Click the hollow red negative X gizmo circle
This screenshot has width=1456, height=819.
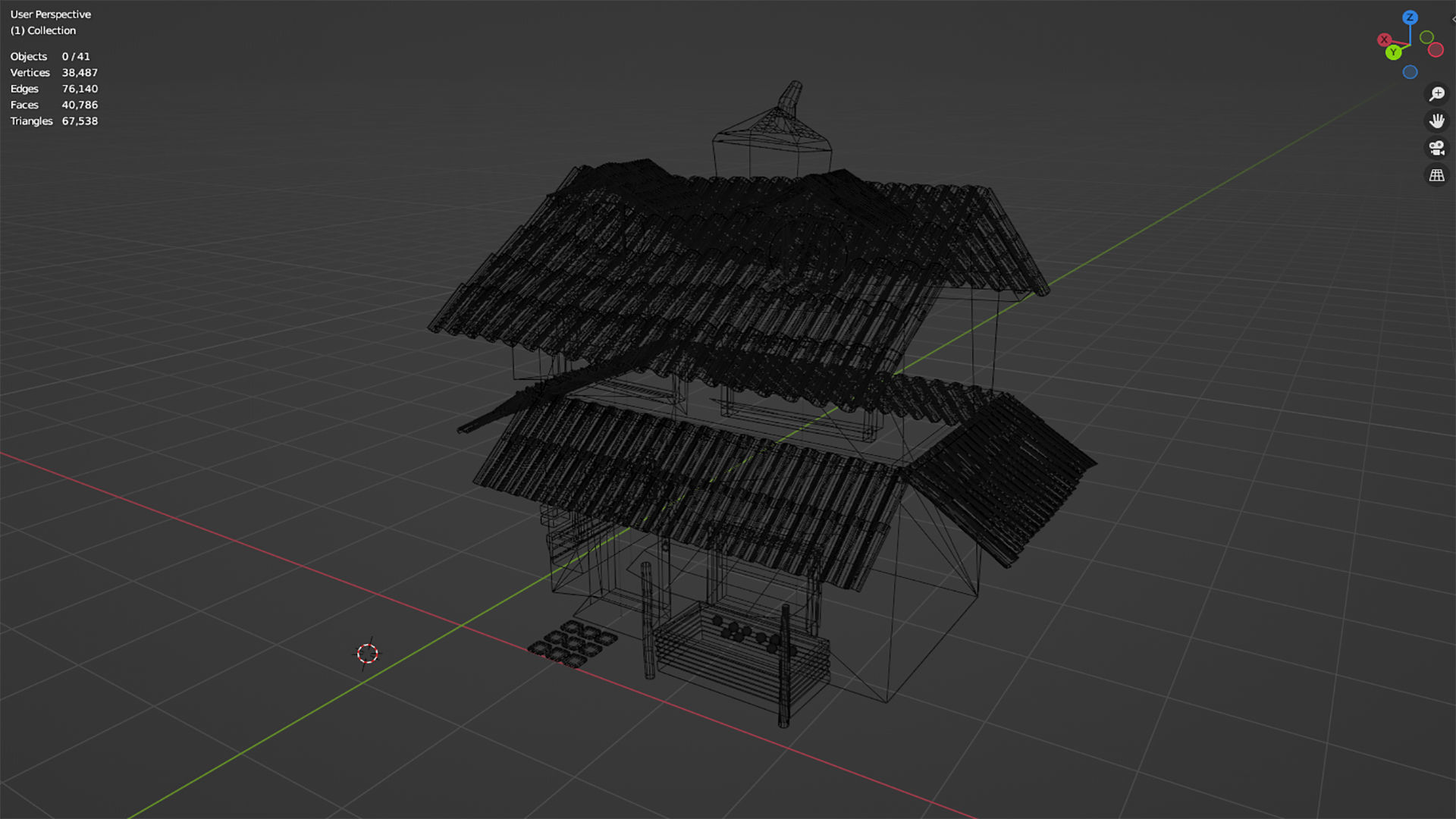1436,50
